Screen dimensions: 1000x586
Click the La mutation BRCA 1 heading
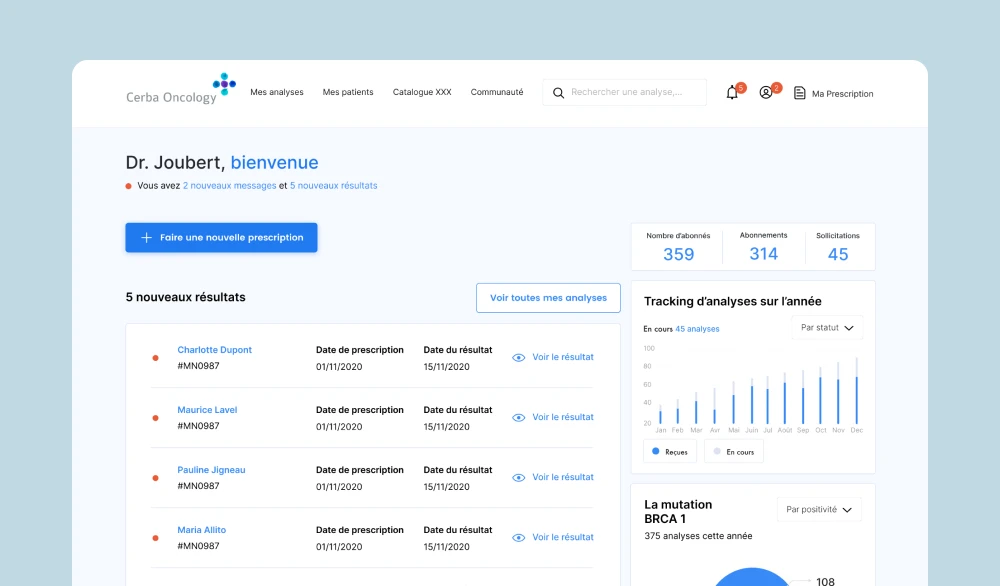pos(678,511)
